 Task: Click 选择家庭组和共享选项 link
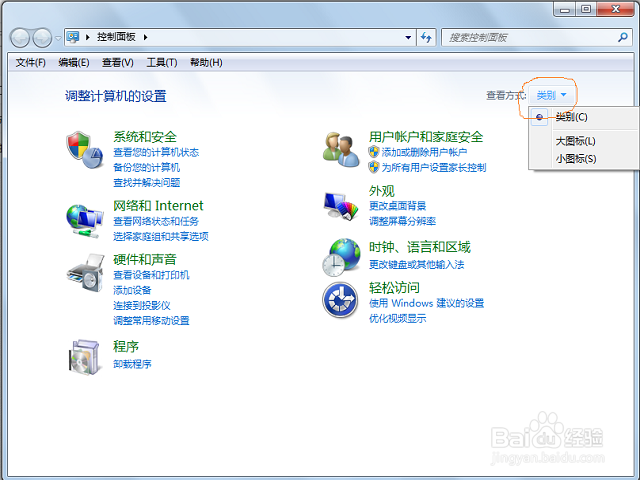coord(161,236)
